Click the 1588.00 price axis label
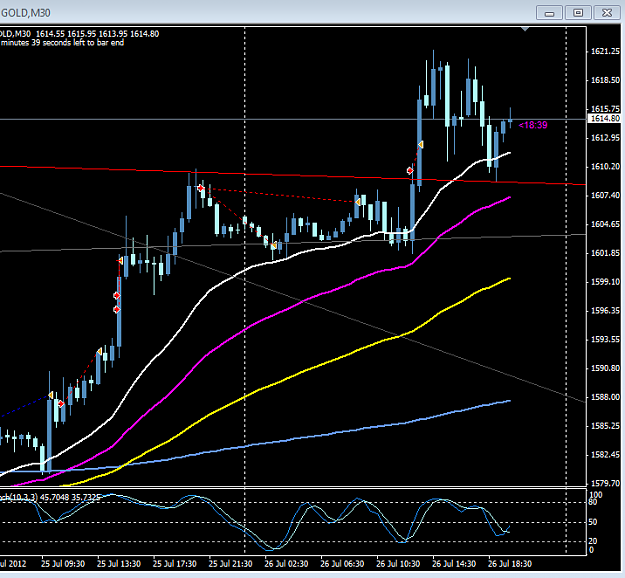 coord(605,397)
